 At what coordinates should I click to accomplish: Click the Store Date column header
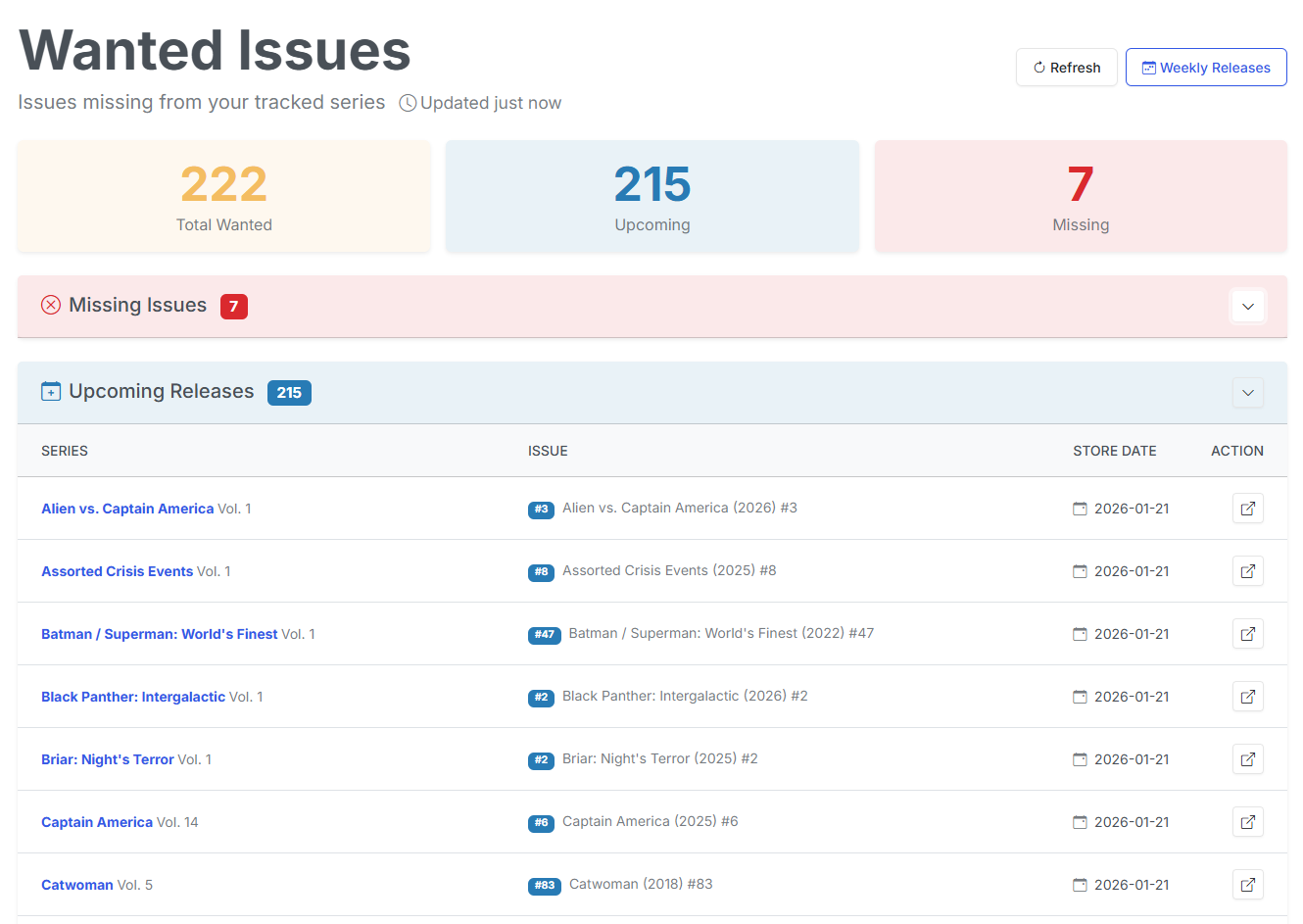[x=1114, y=451]
